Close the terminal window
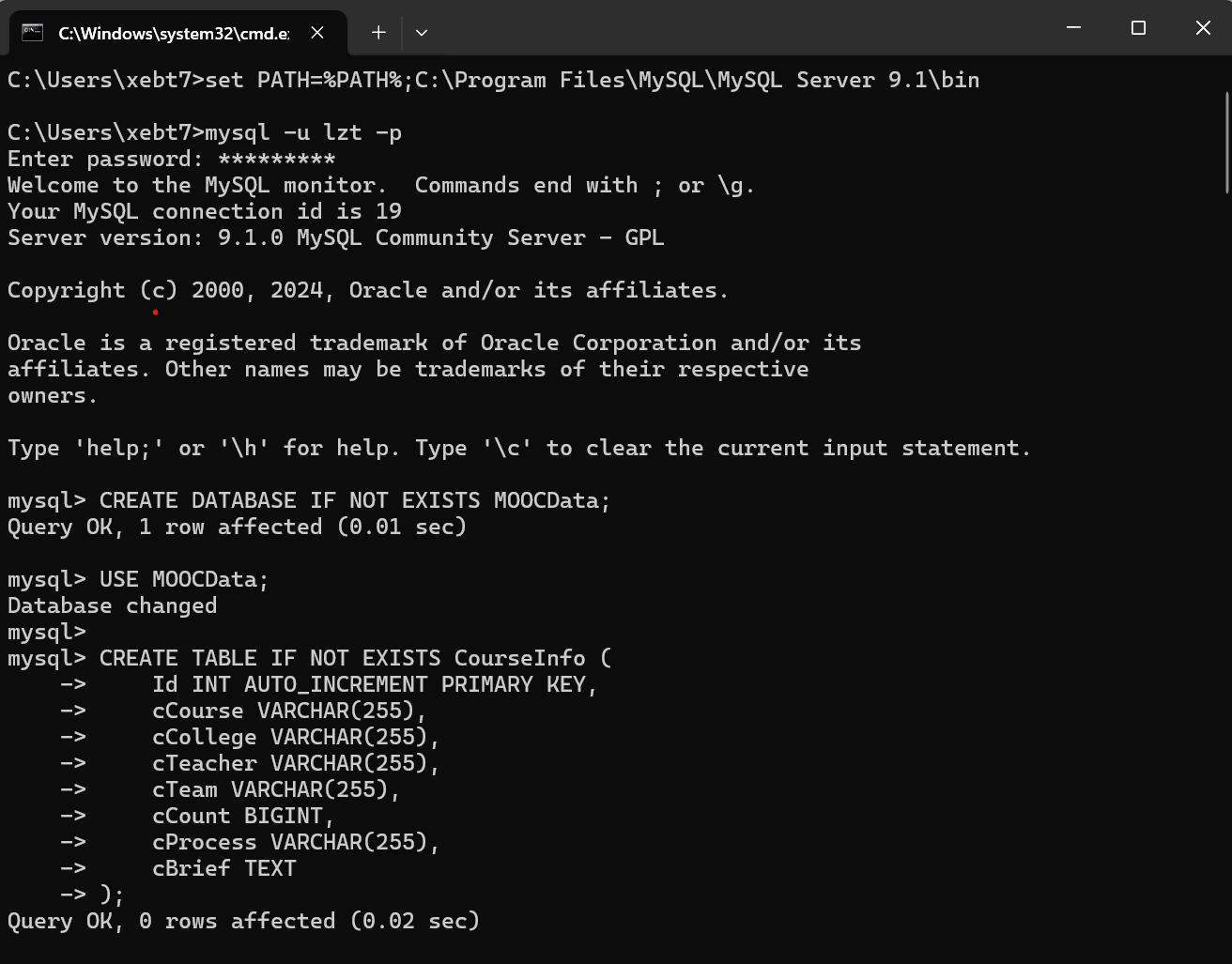Screen dimensions: 1232x964 (1203, 28)
